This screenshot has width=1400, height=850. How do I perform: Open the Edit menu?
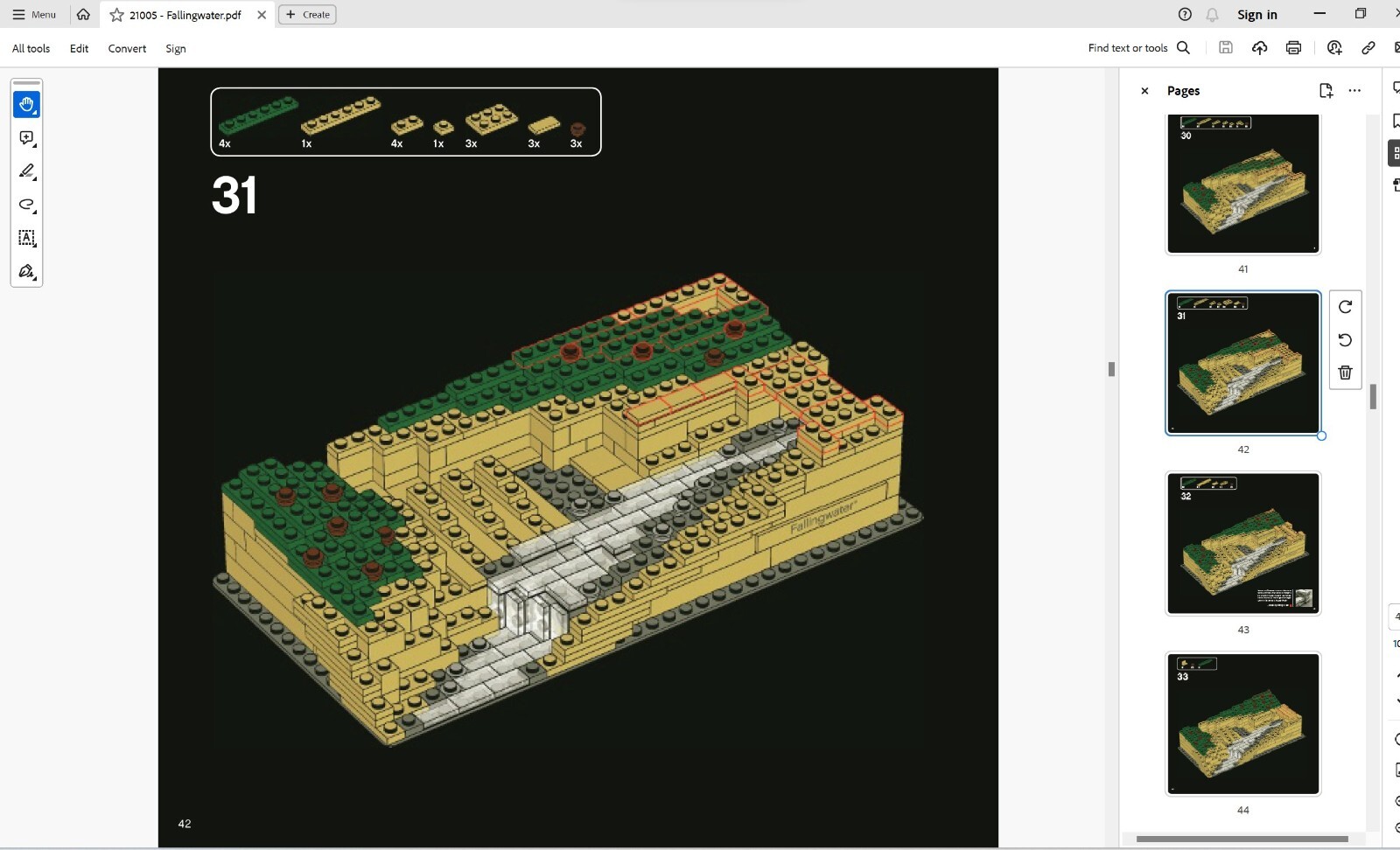[79, 48]
